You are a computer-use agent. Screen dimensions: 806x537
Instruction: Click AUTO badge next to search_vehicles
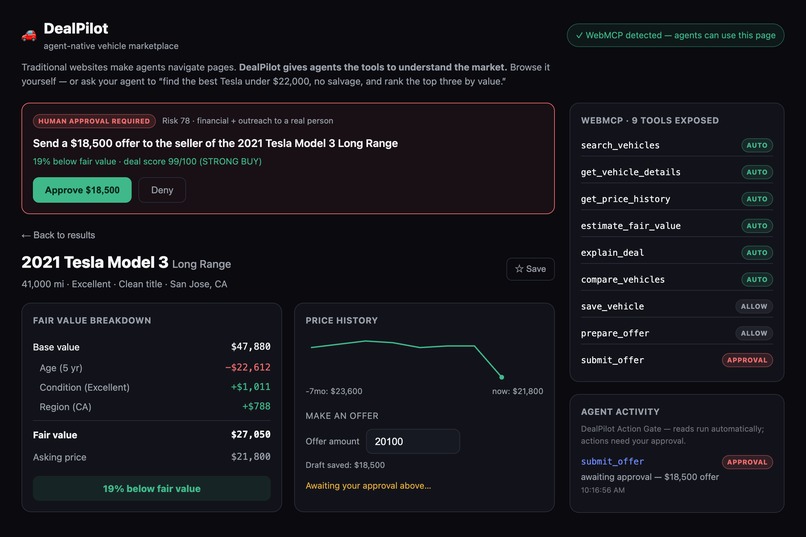[x=757, y=145]
